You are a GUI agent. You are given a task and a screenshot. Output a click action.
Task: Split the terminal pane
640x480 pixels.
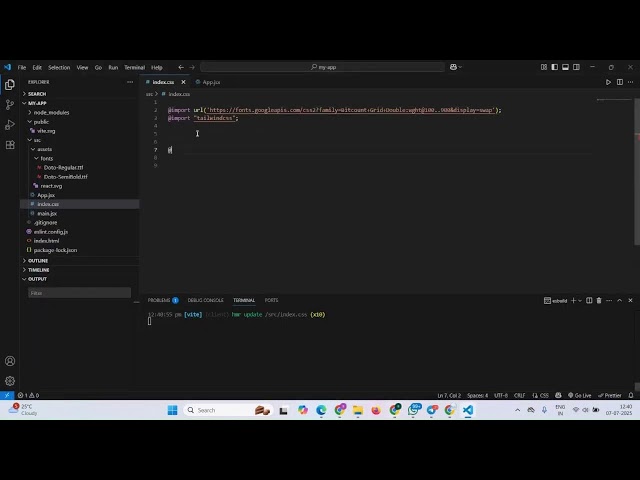coord(589,300)
